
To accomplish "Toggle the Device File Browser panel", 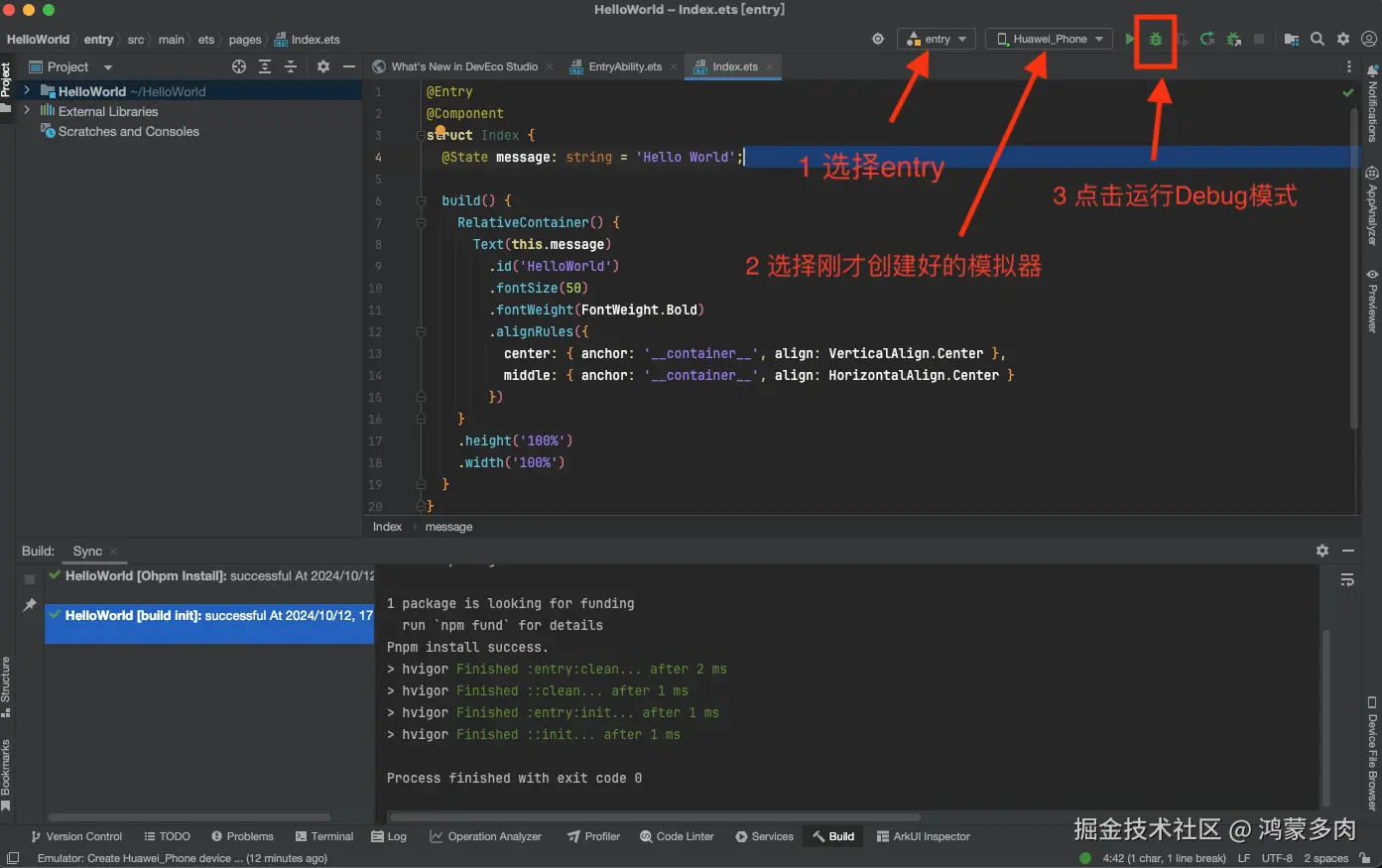I will click(1372, 754).
